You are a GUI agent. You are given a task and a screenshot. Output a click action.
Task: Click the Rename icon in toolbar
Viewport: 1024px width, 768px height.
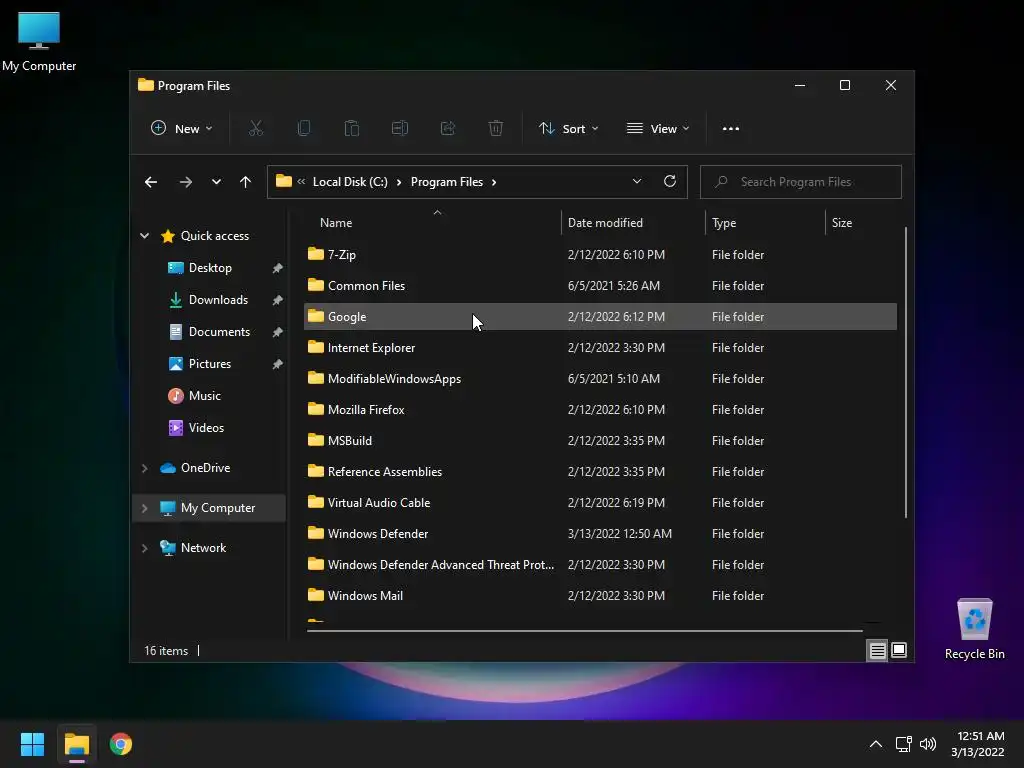point(400,129)
